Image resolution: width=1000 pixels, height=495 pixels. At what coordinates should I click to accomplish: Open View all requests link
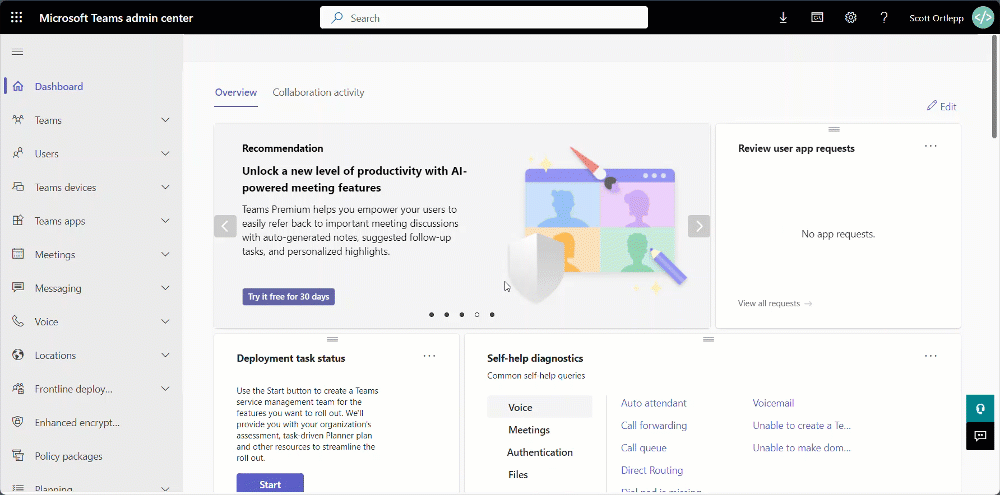click(x=775, y=304)
